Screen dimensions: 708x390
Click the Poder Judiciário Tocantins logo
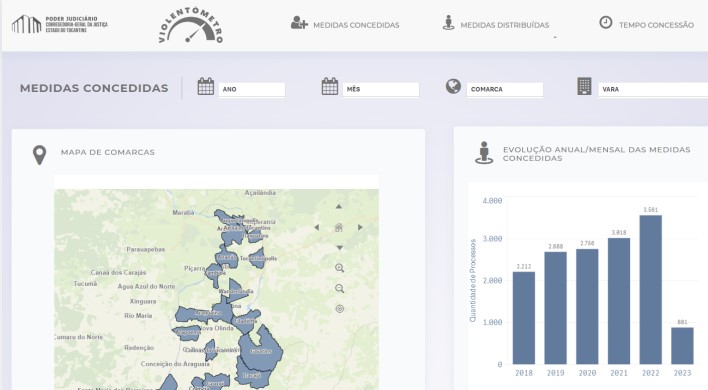(x=60, y=24)
